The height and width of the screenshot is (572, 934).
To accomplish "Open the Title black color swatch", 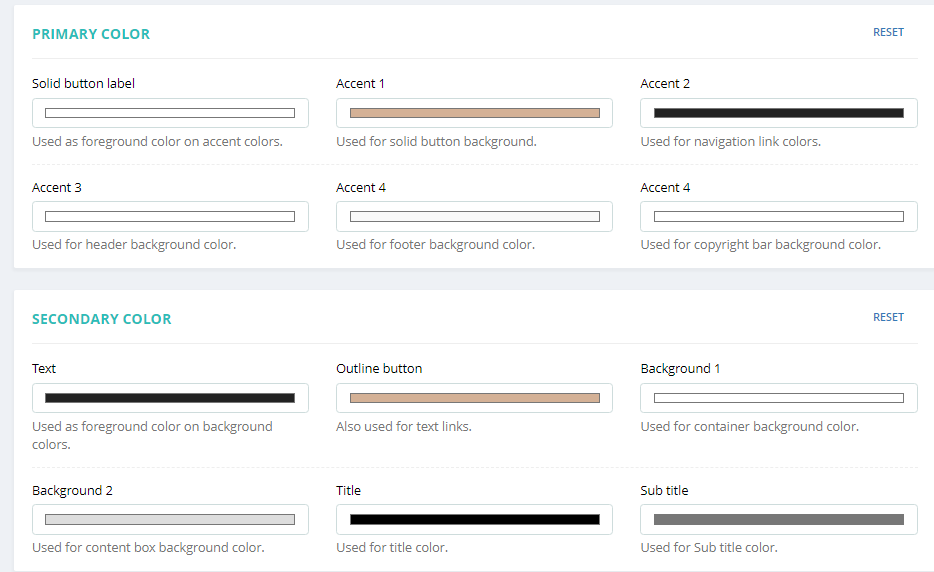I will click(x=474, y=520).
